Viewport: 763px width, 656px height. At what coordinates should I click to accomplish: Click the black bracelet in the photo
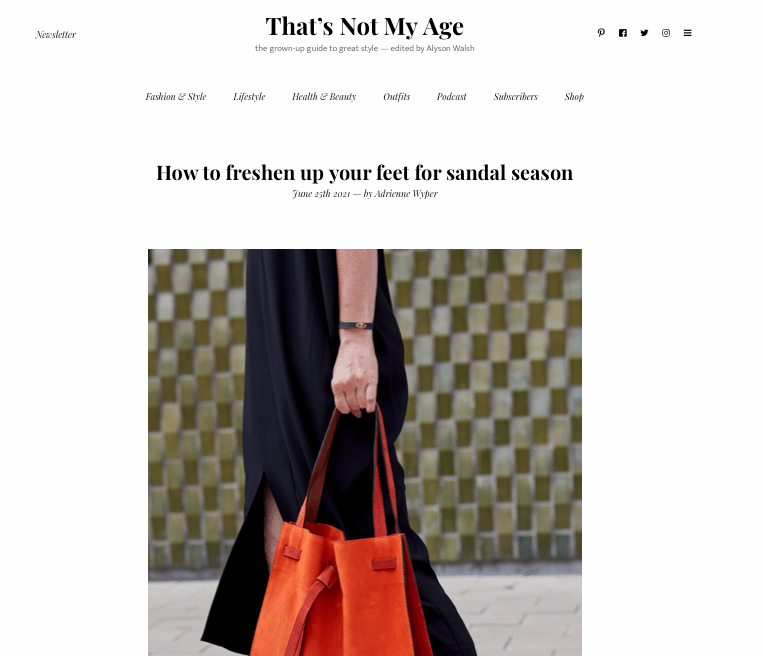[356, 326]
